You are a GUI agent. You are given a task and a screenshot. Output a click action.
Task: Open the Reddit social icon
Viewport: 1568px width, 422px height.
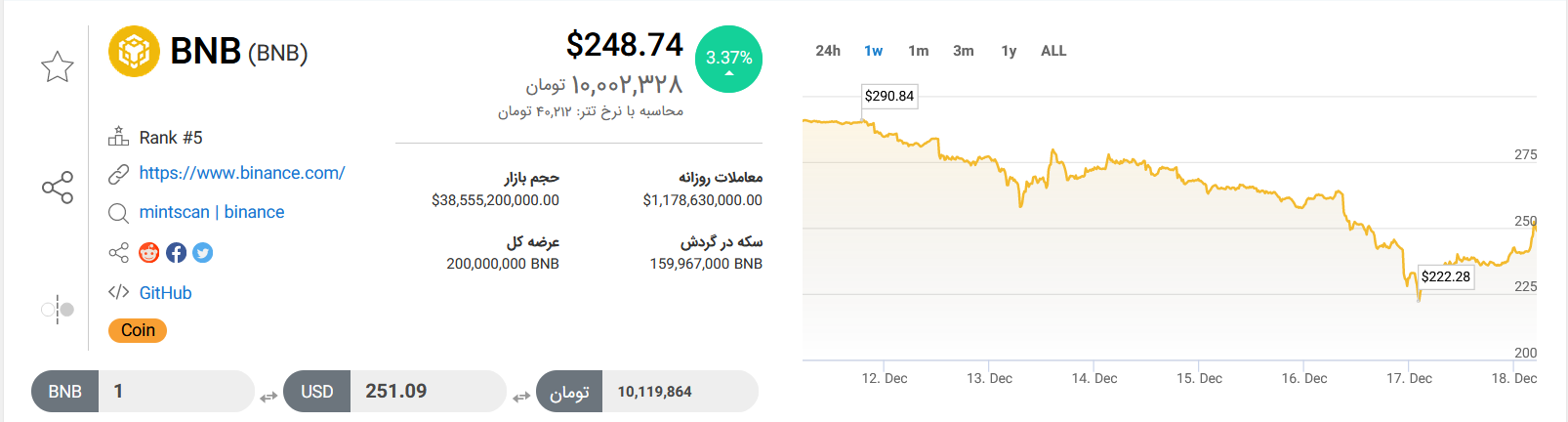pyautogui.click(x=149, y=253)
